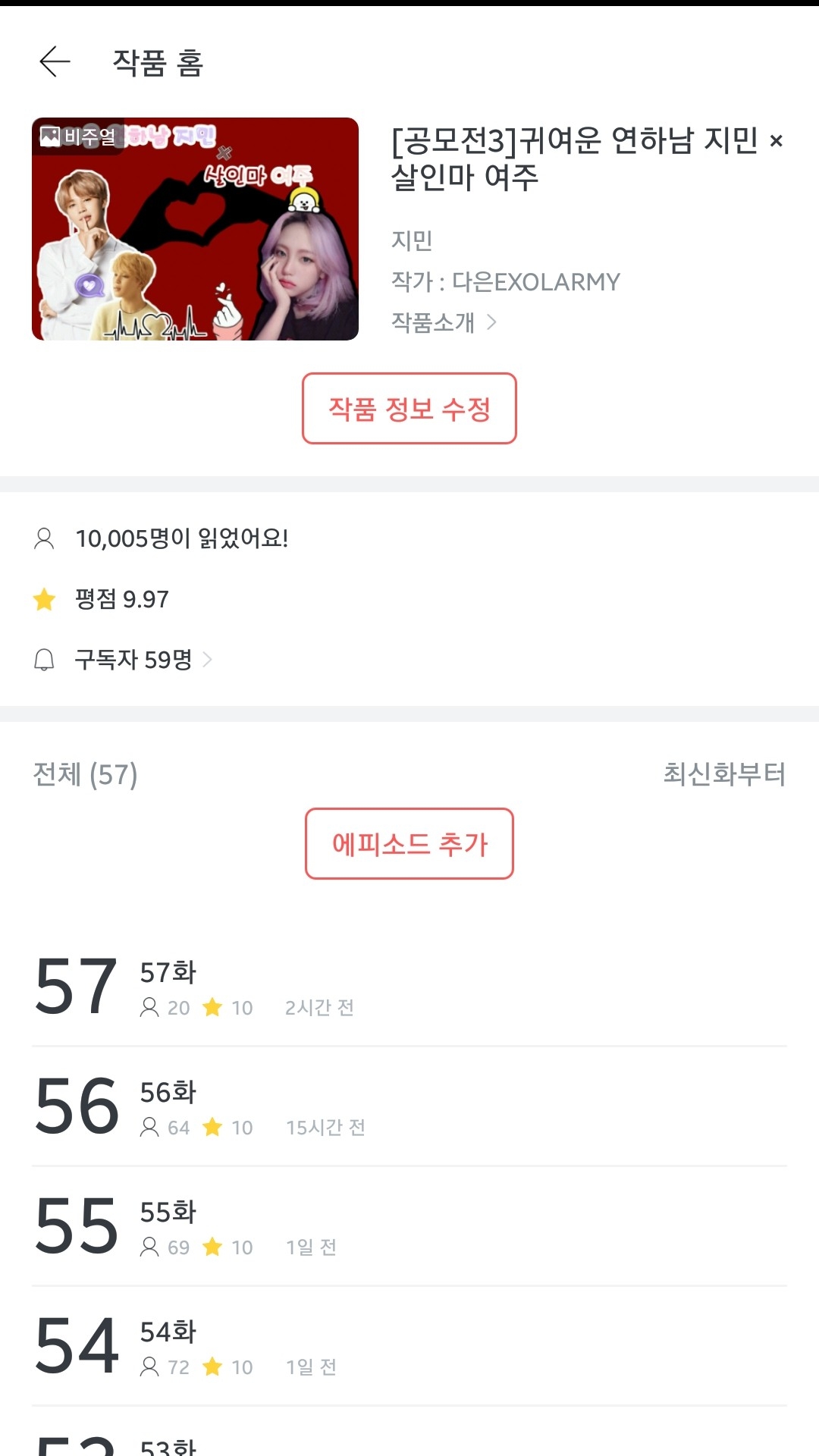
Task: Expand the 구독자 59명 subscriber list
Action: coord(207,660)
